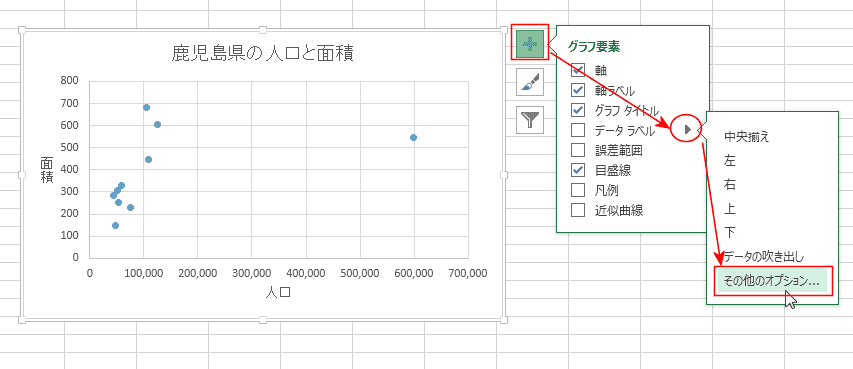Enable the 近似曲線 checkbox
The width and height of the screenshot is (853, 369).
(578, 210)
